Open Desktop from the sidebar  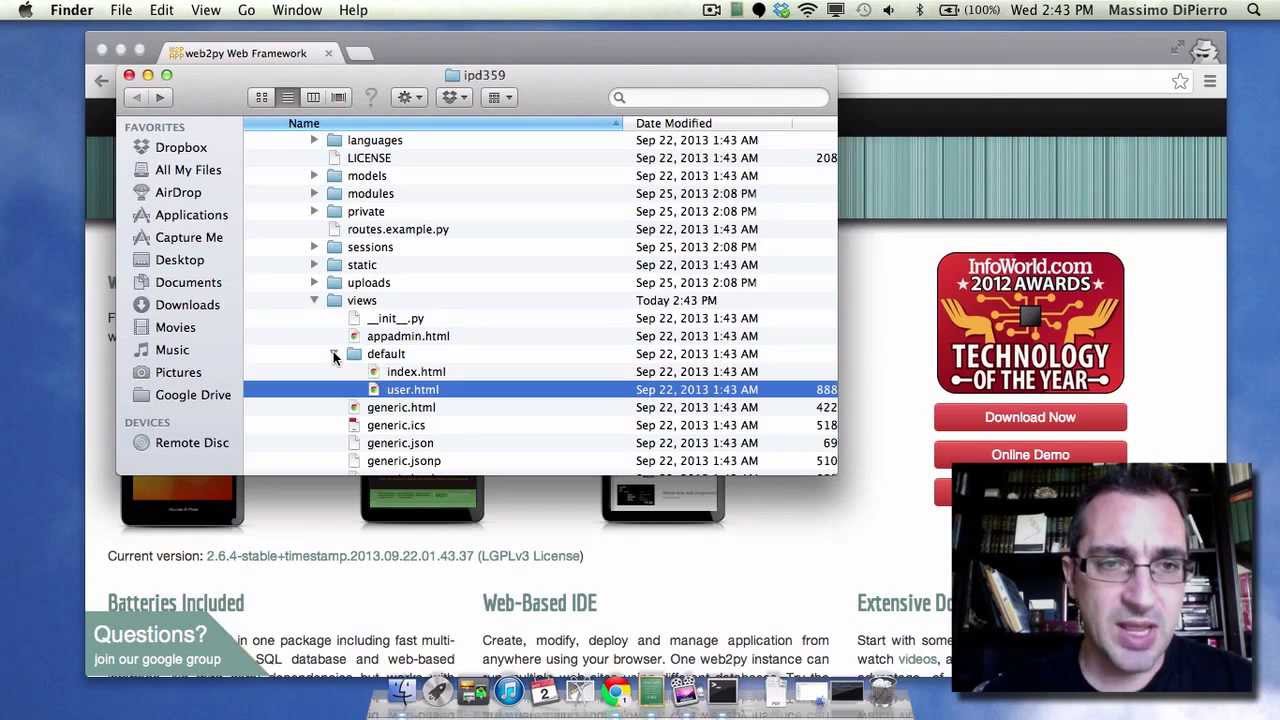tap(179, 260)
